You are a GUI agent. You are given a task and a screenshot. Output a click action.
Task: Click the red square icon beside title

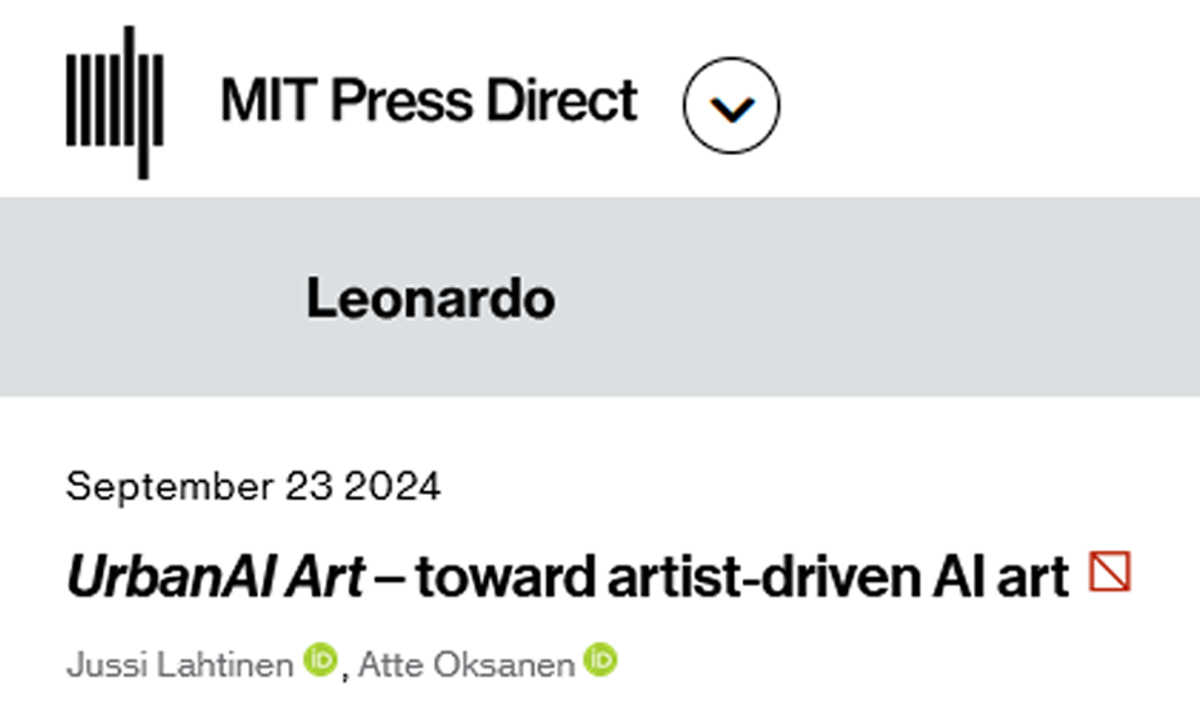pyautogui.click(x=1110, y=572)
